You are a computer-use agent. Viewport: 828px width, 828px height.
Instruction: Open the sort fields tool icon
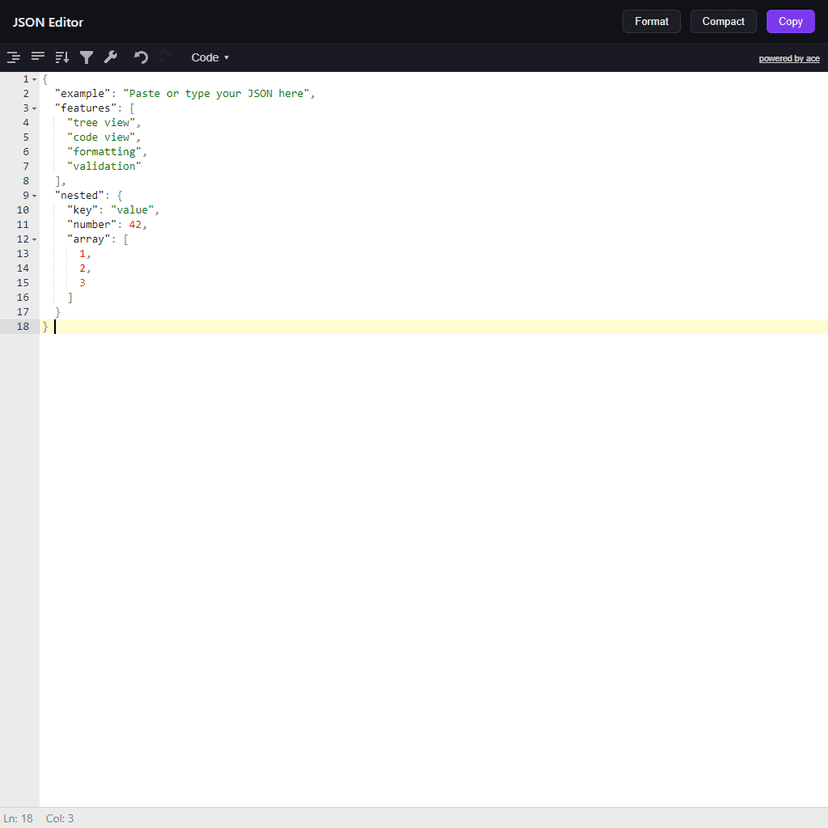62,57
